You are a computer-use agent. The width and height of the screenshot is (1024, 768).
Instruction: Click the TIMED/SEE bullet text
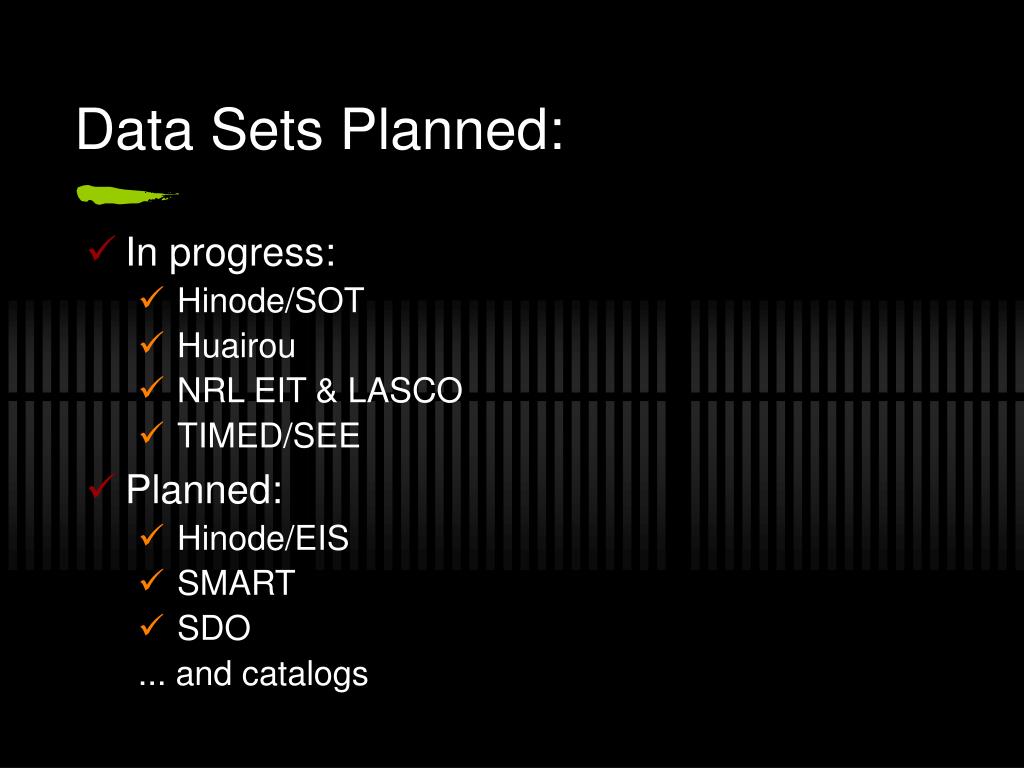tap(268, 436)
